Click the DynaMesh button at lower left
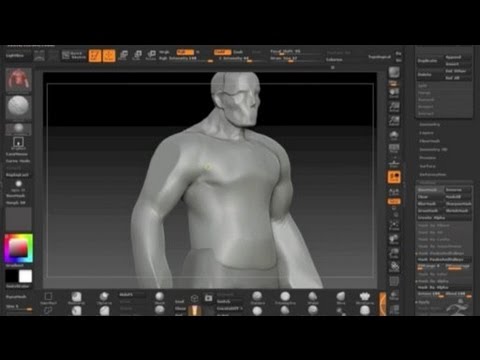Image resolution: width=480 pixels, height=360 pixels. click(x=17, y=297)
